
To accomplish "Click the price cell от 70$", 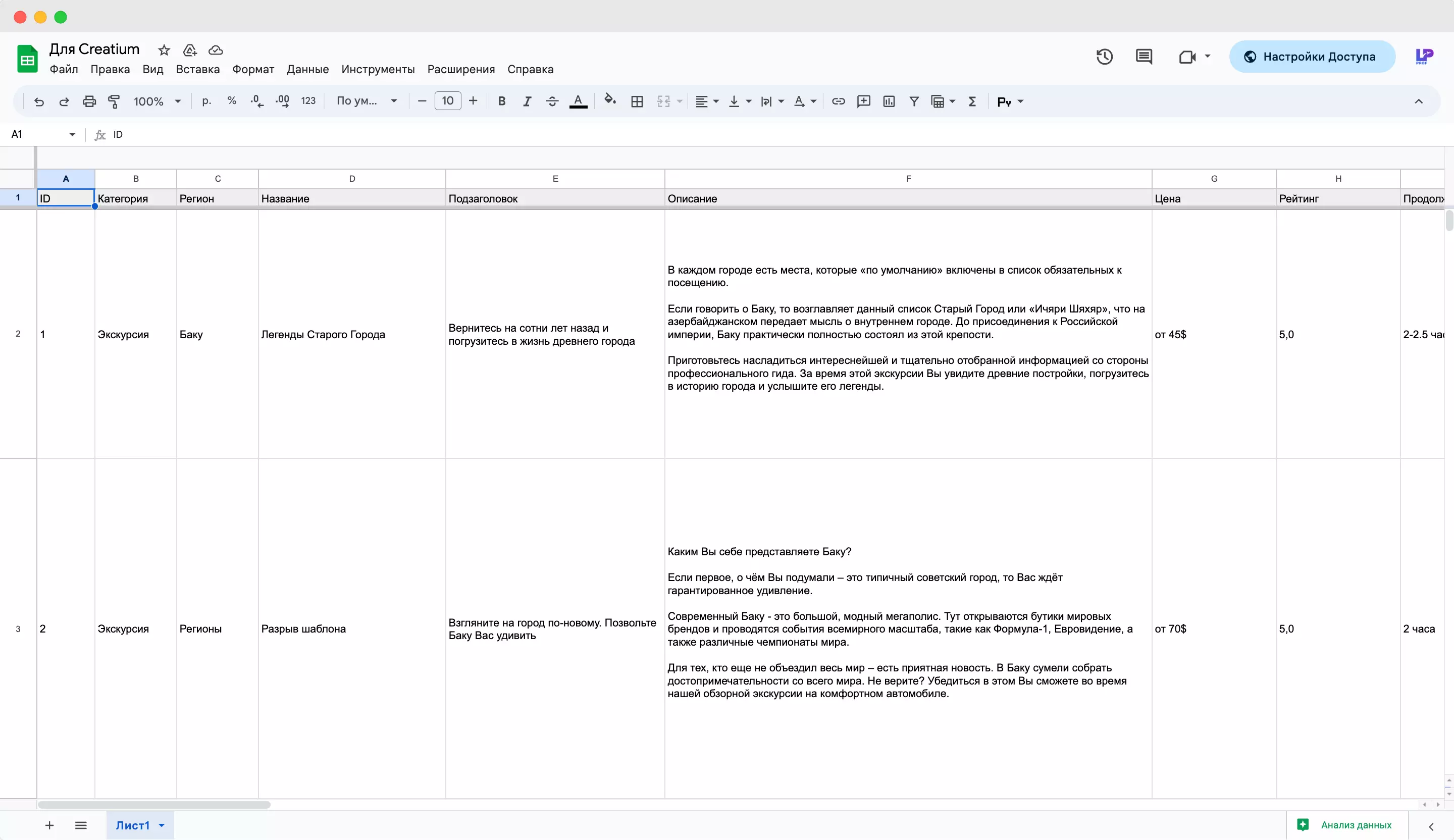I will point(1214,629).
